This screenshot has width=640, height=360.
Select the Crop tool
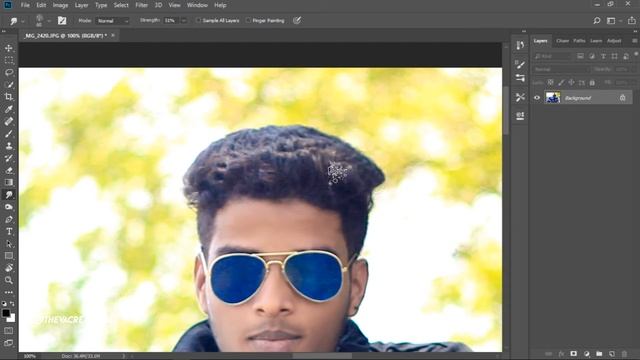pos(9,97)
